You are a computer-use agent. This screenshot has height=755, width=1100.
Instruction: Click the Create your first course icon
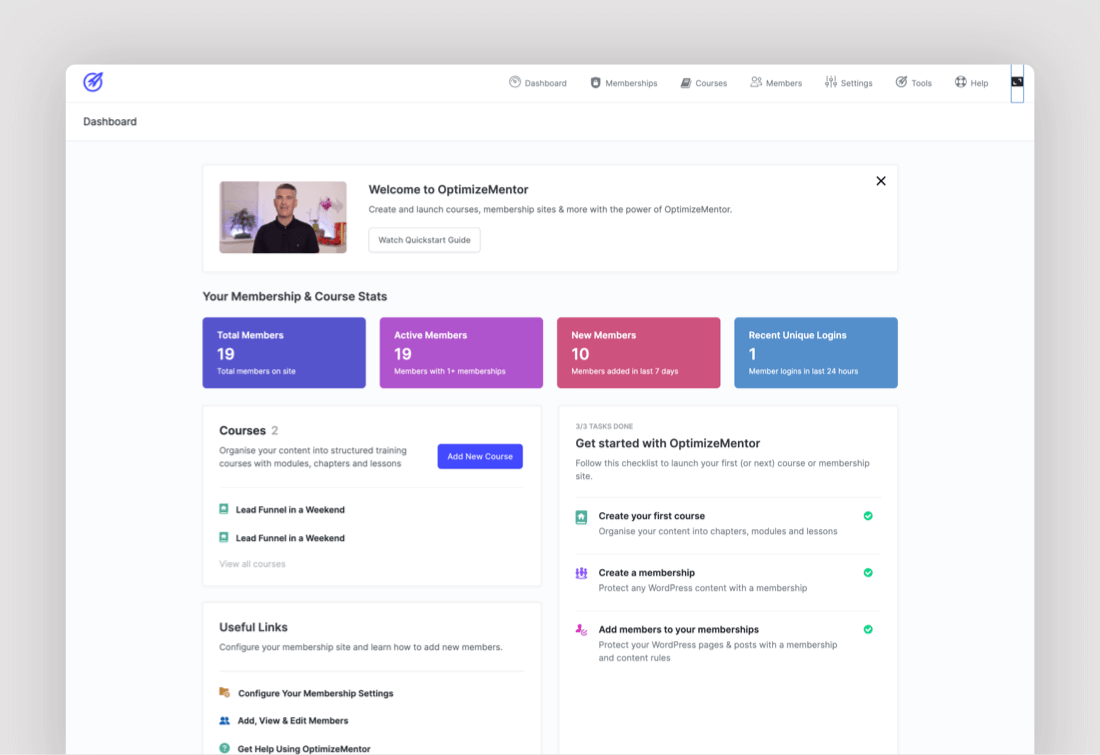click(582, 517)
